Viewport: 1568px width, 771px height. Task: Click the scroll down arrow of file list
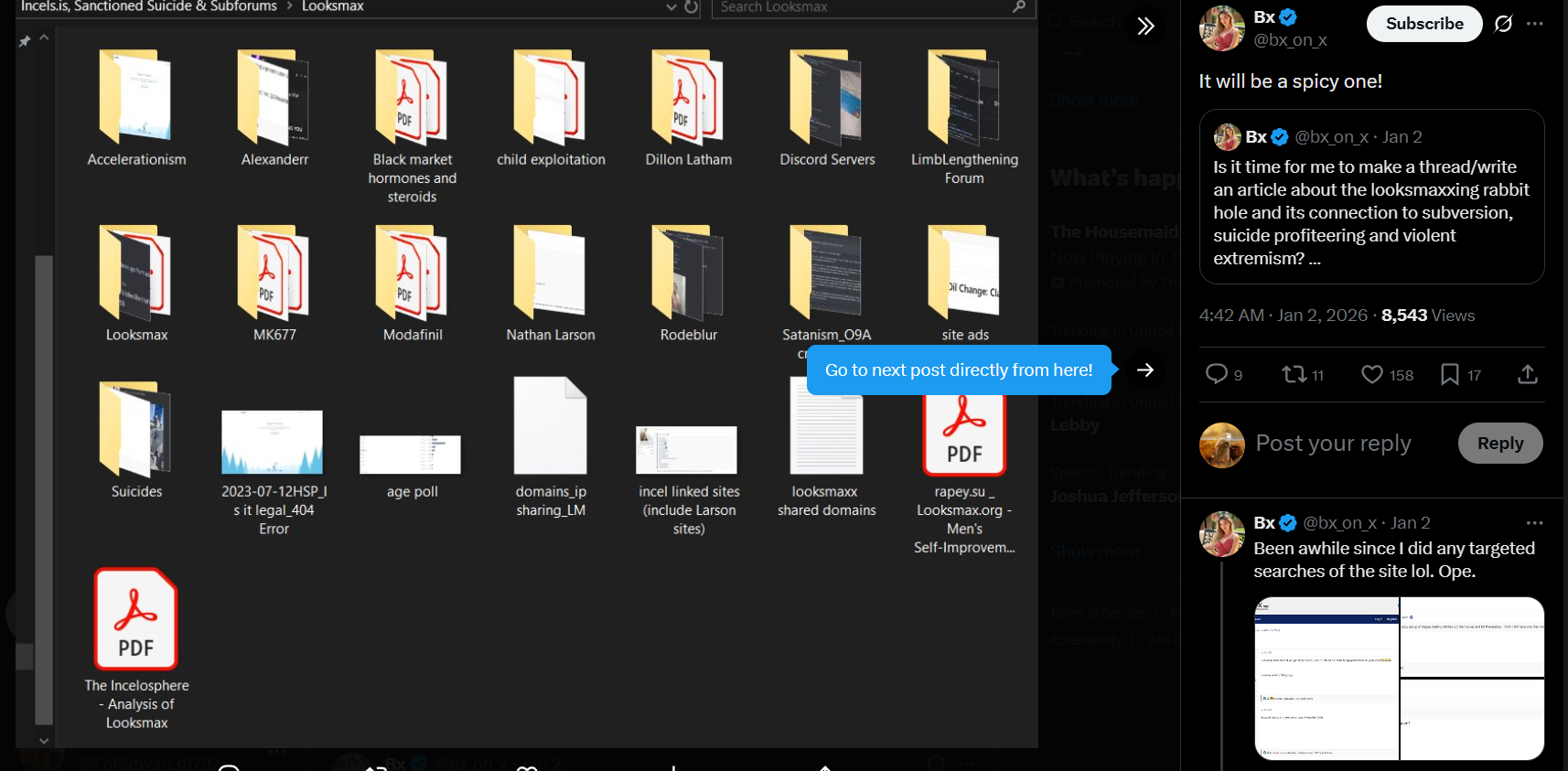(43, 740)
